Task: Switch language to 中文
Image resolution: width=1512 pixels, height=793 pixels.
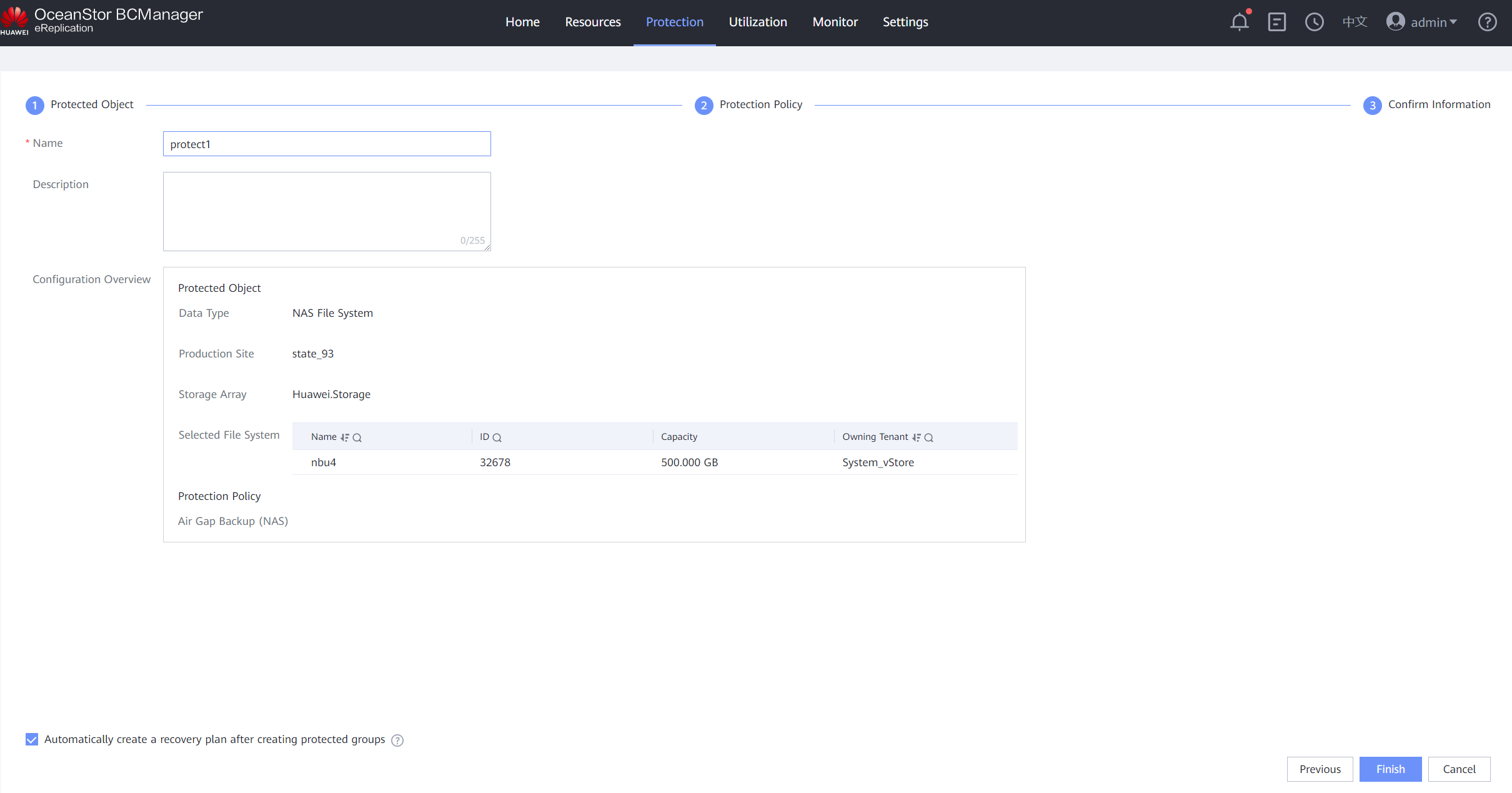Action: click(x=1355, y=22)
